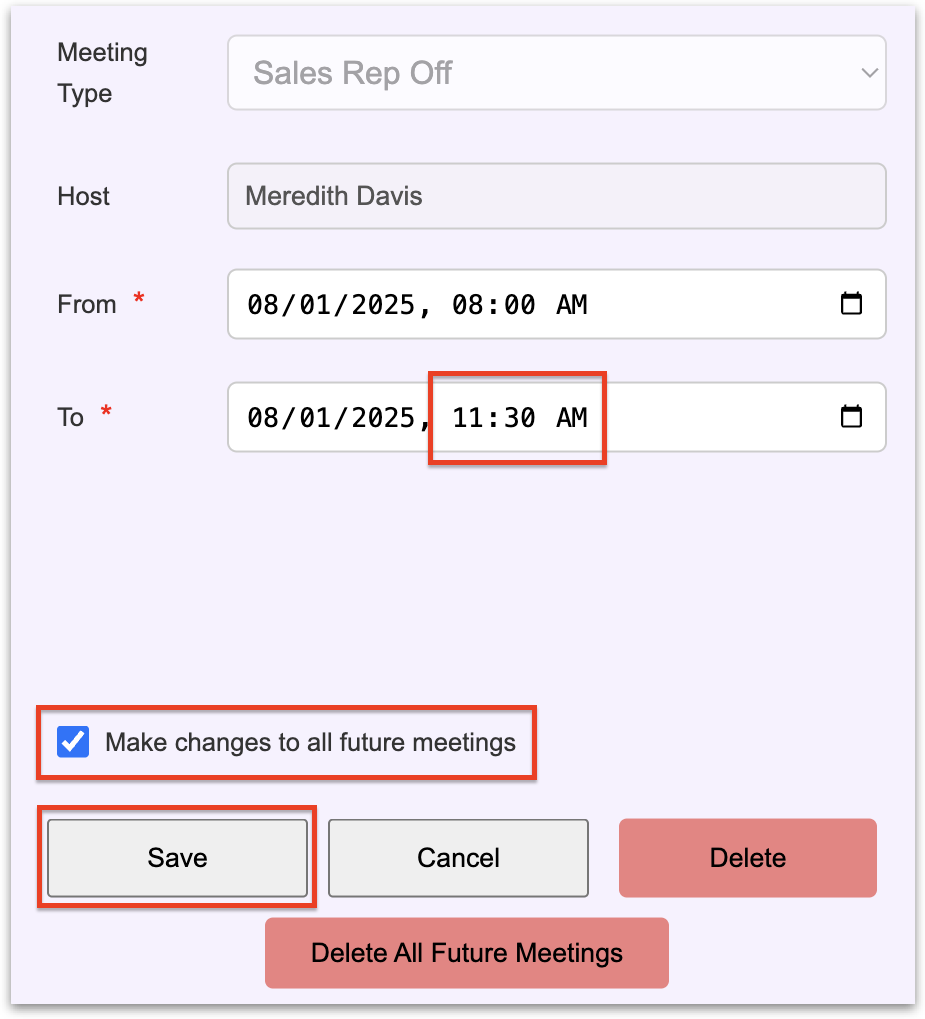Viewport: 925px width, 1019px height.
Task: Click the Cancel button
Action: [x=458, y=858]
